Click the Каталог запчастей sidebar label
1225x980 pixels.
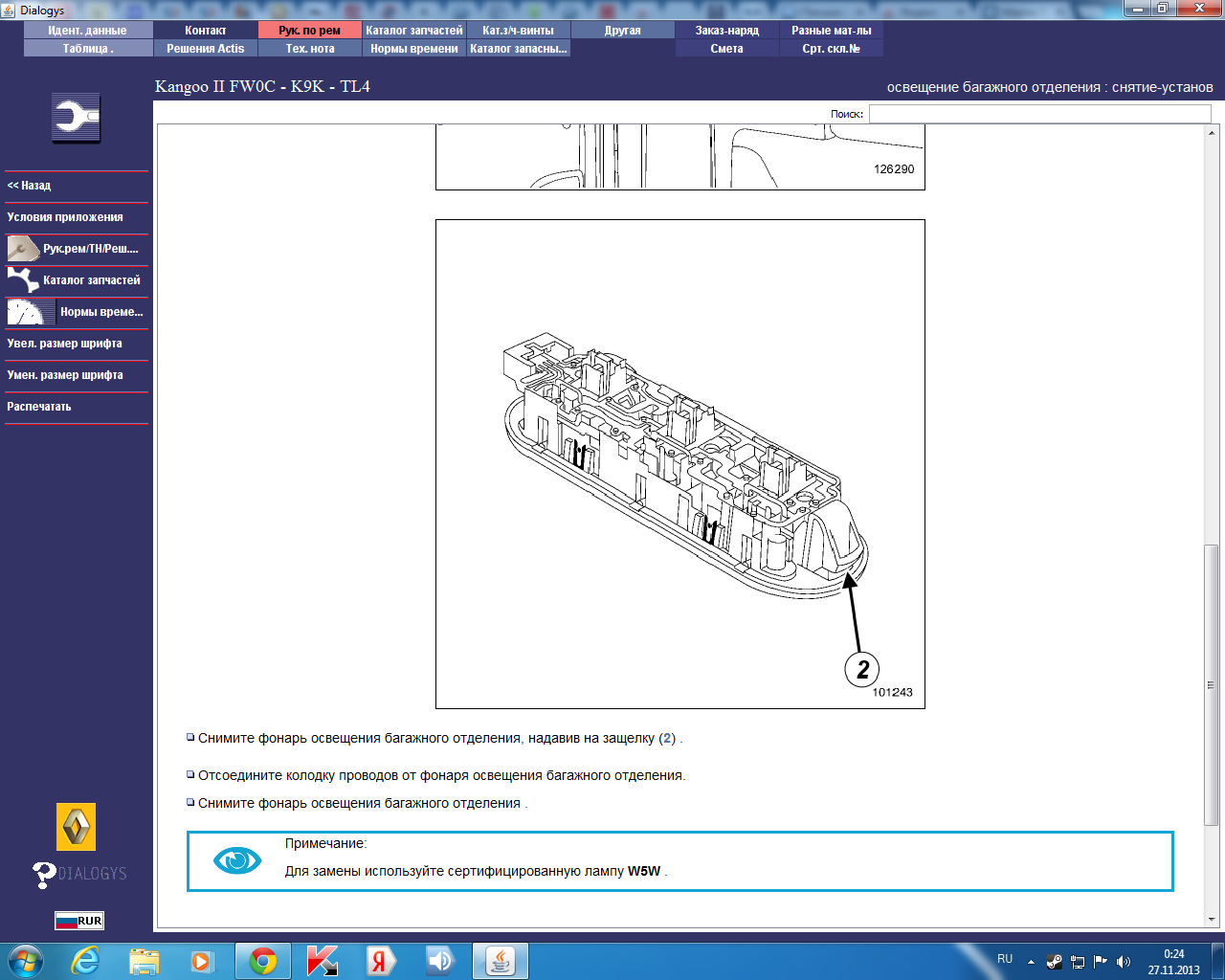[x=92, y=280]
